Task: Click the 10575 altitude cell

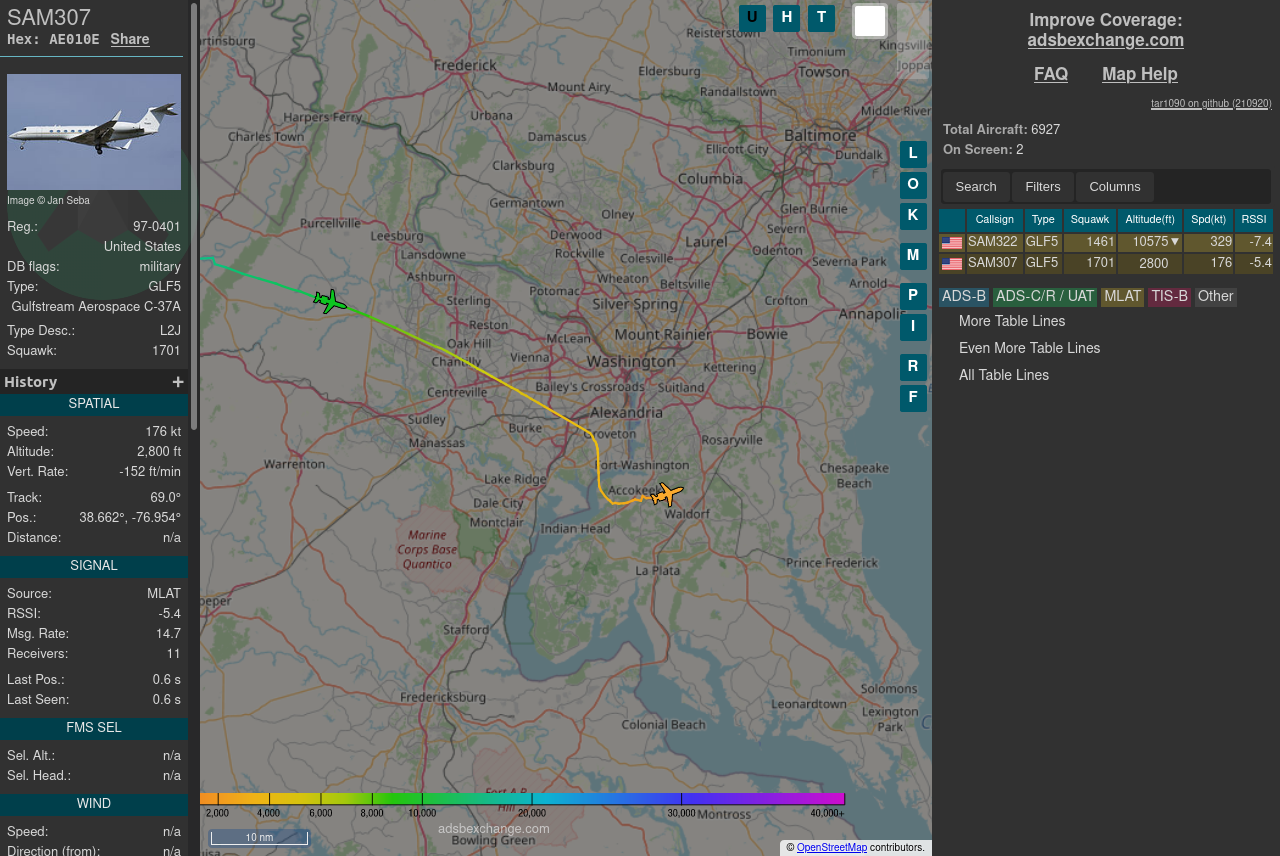Action: (1150, 242)
